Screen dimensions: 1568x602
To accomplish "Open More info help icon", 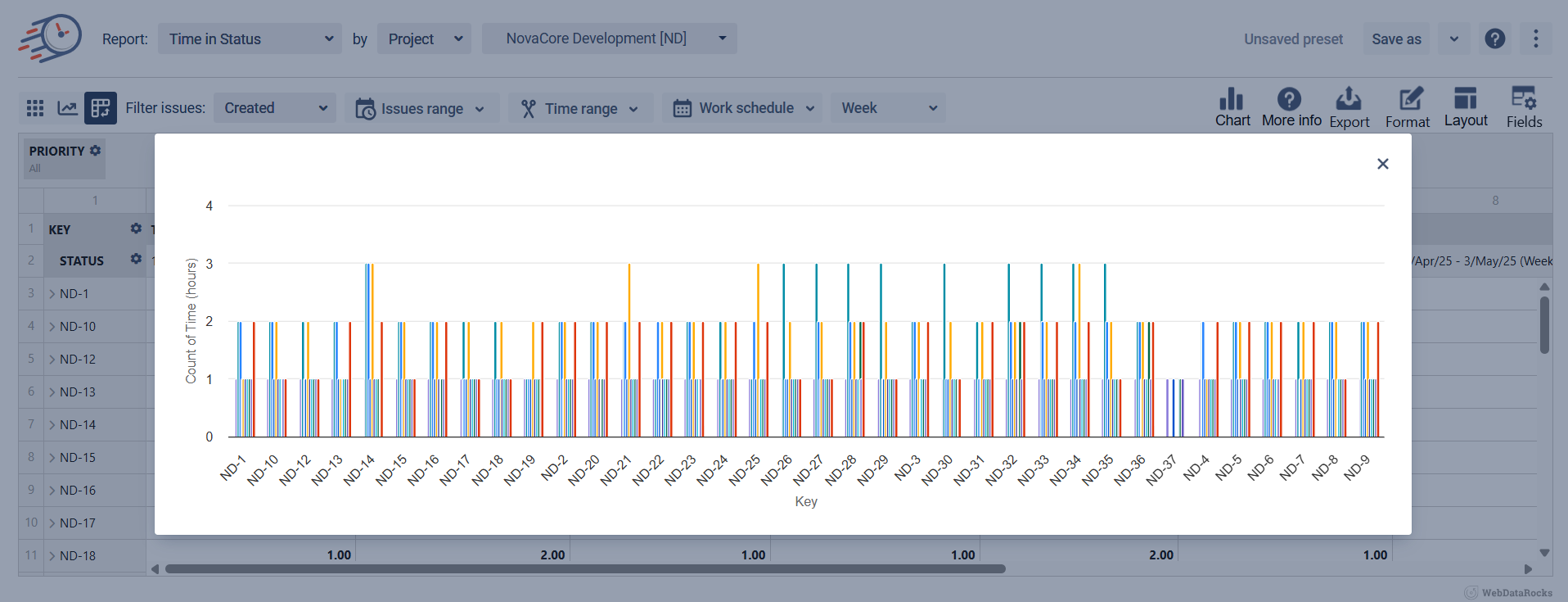I will tap(1290, 100).
